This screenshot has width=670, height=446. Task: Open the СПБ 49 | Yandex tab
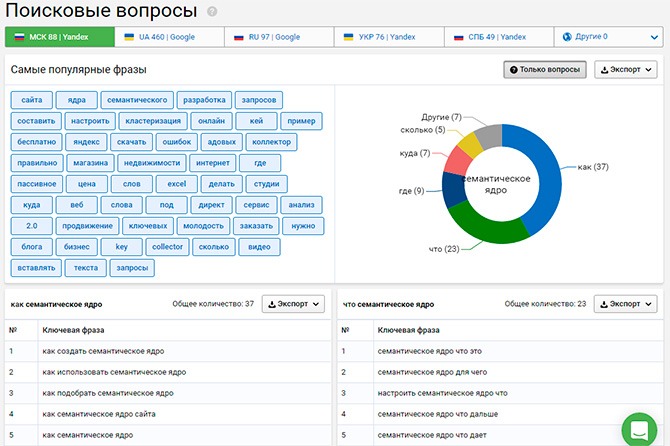(499, 37)
